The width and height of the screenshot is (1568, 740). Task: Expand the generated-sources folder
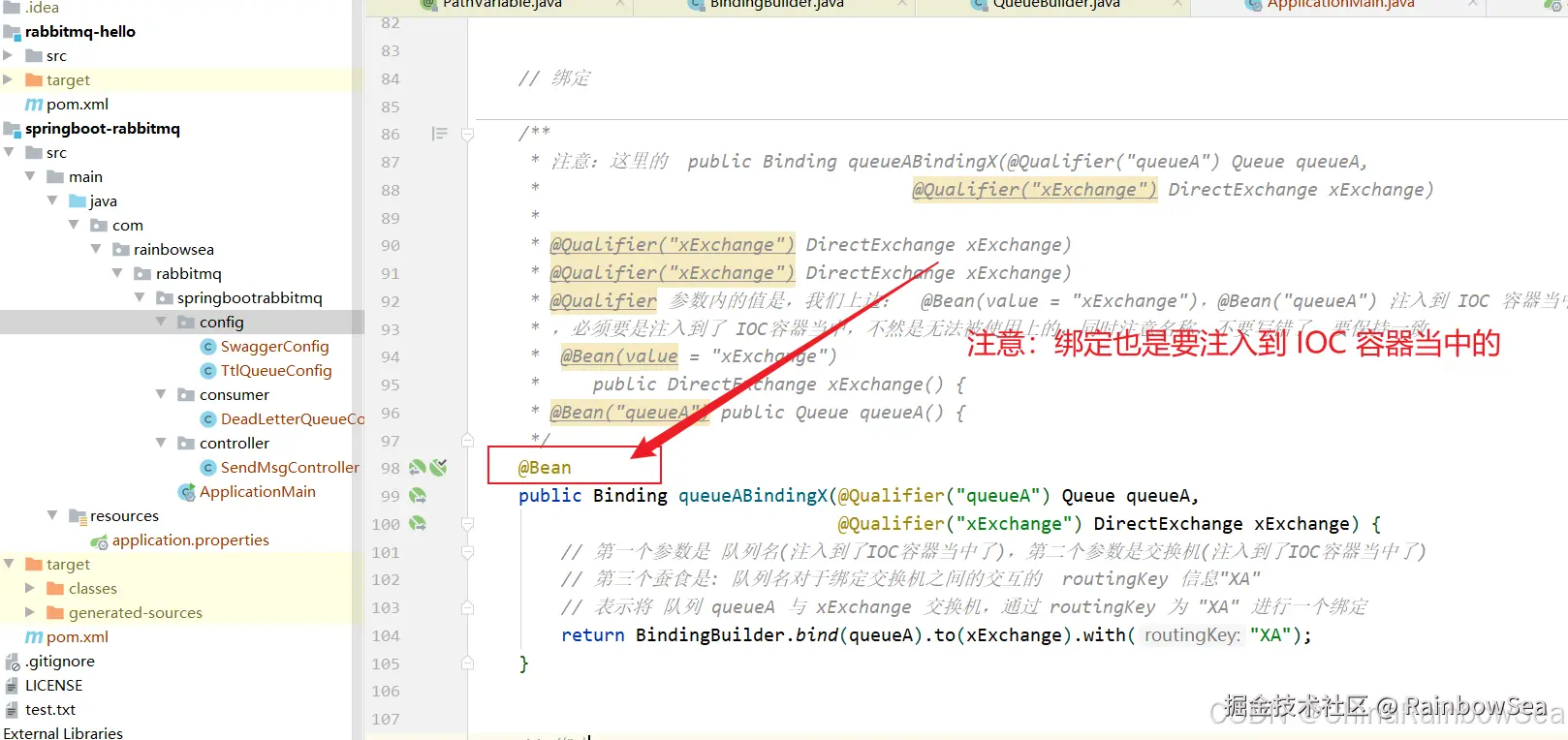point(30,612)
